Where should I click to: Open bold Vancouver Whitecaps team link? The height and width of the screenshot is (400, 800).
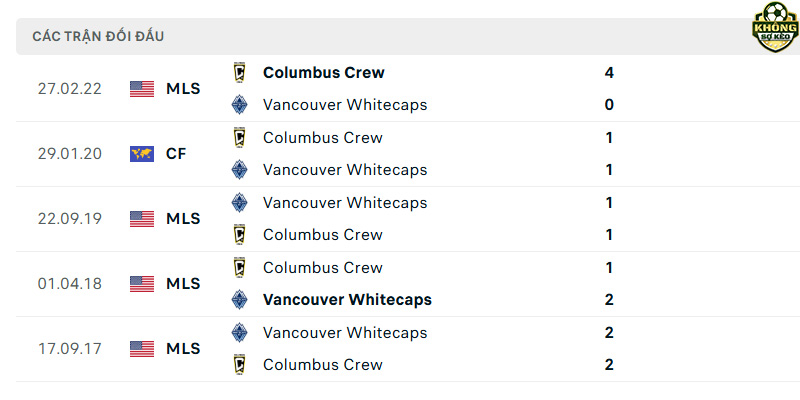(347, 299)
